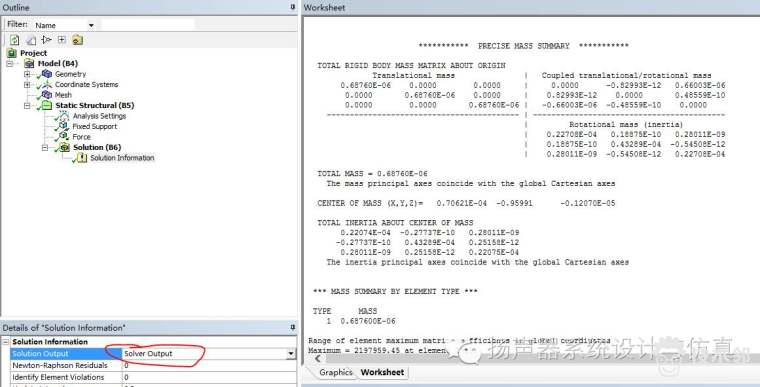Image resolution: width=760 pixels, height=387 pixels.
Task: Click the Project node icon
Action: 12,53
